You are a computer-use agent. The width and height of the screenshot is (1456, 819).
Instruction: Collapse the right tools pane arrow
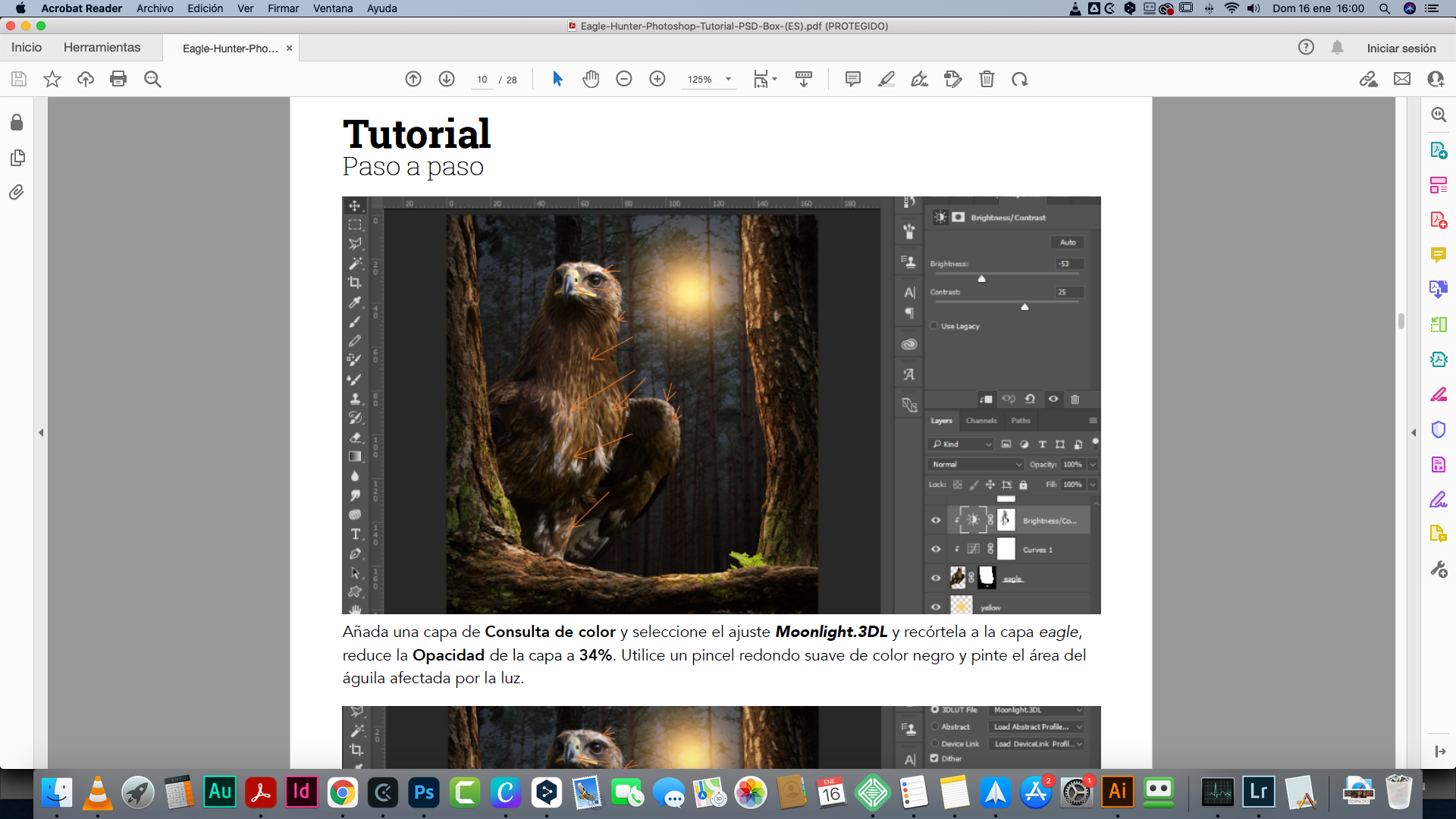[x=1414, y=432]
